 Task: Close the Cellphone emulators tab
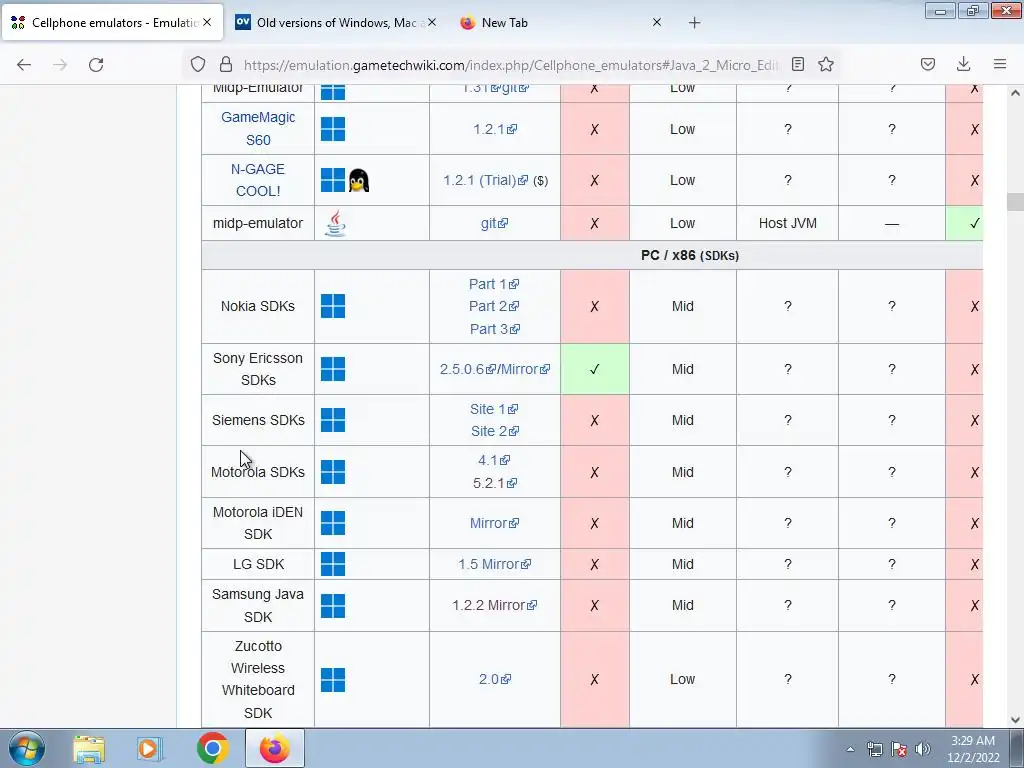pos(207,22)
